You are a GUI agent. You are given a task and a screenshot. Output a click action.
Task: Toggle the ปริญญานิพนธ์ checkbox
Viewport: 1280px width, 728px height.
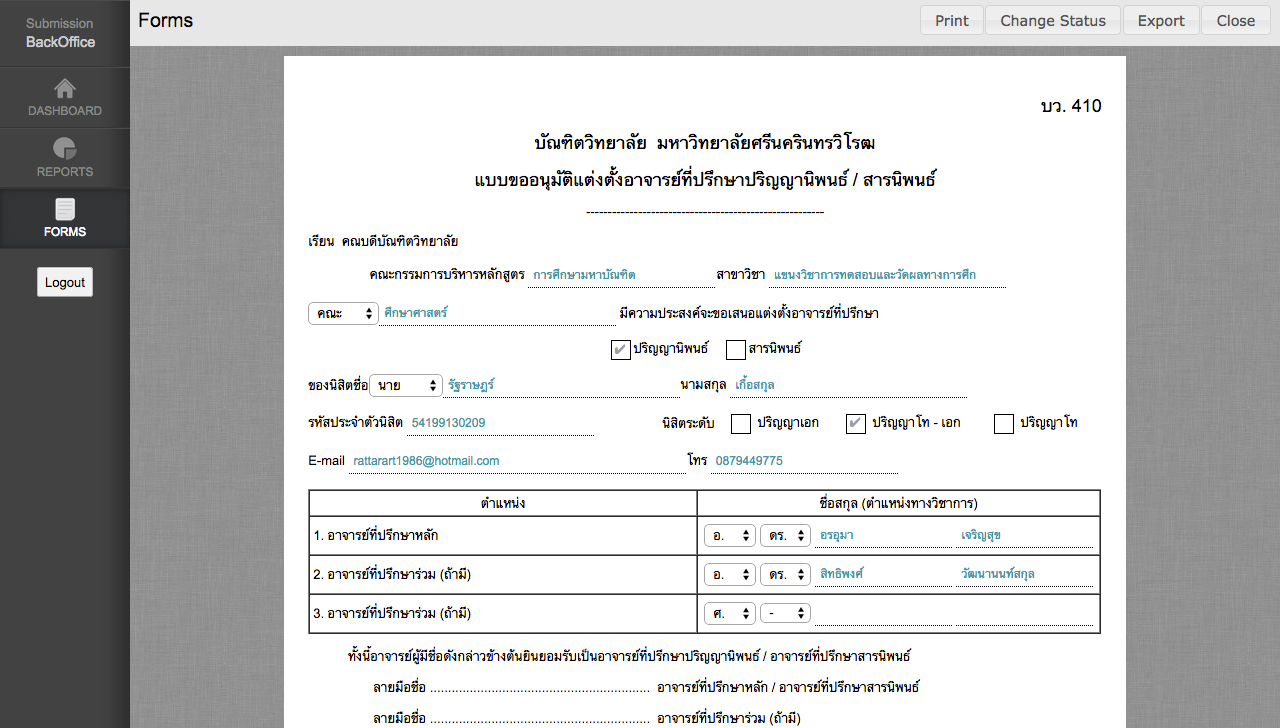click(621, 349)
